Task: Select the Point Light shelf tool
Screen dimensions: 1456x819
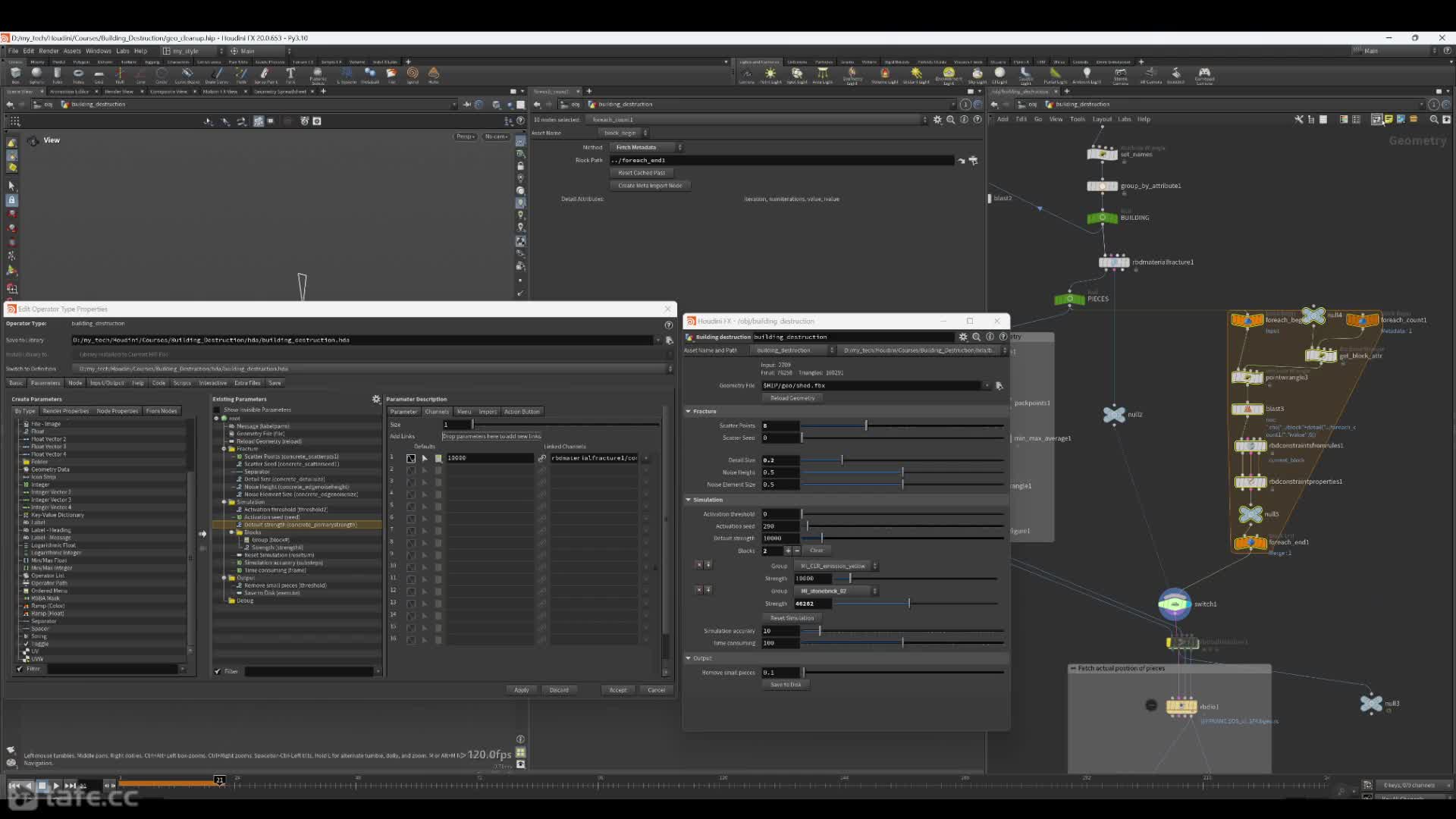Action: point(770,75)
